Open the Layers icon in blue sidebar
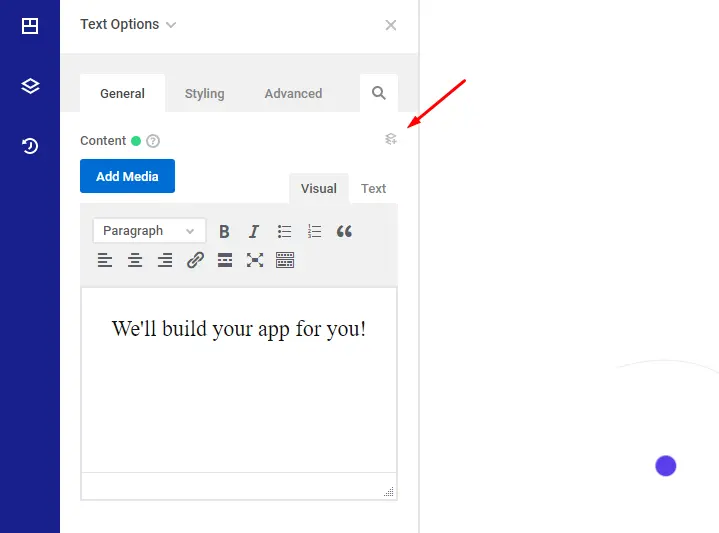The width and height of the screenshot is (719, 533). click(x=30, y=86)
